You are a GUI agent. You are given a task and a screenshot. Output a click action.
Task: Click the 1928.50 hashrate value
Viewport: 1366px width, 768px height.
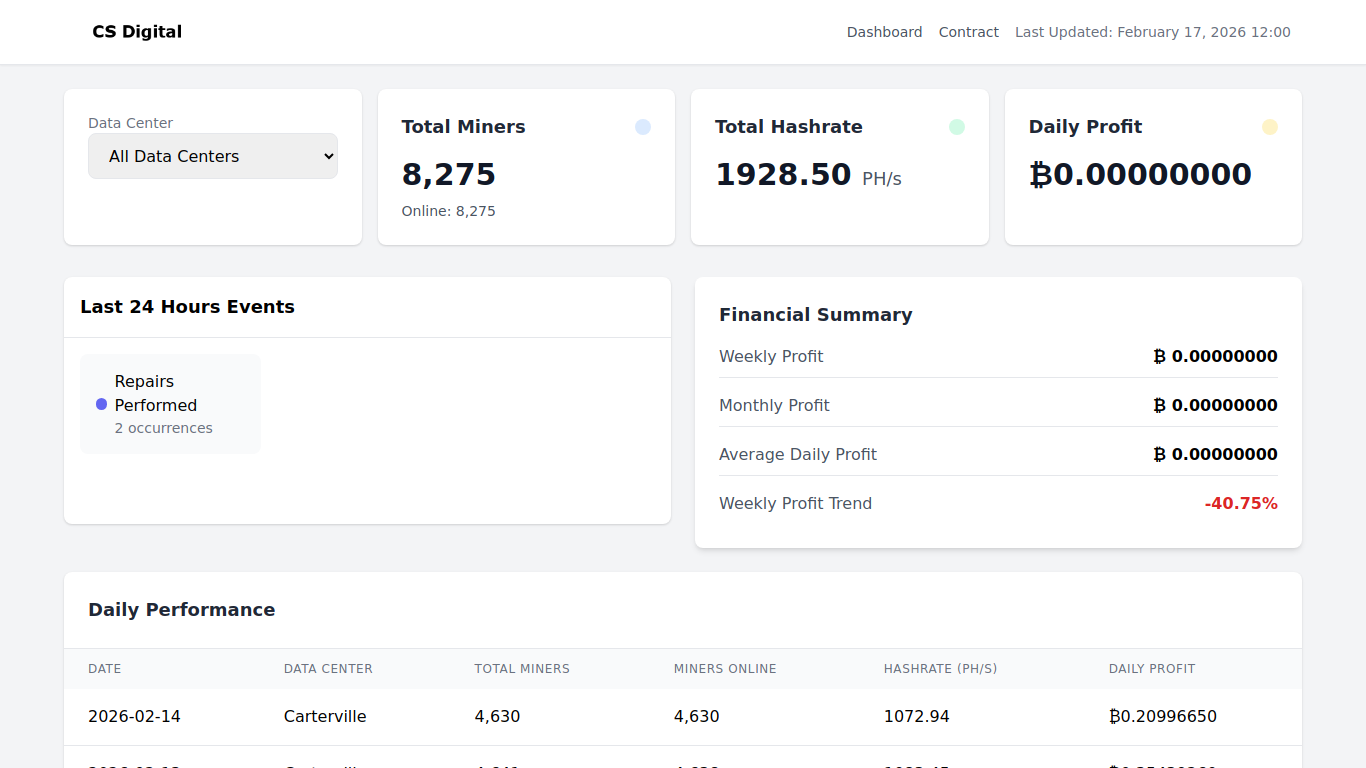click(x=783, y=174)
